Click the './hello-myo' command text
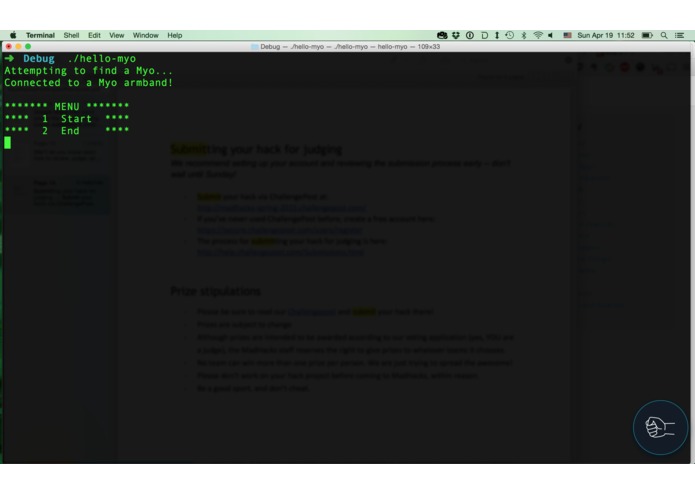This screenshot has width=695, height=494. click(x=102, y=58)
